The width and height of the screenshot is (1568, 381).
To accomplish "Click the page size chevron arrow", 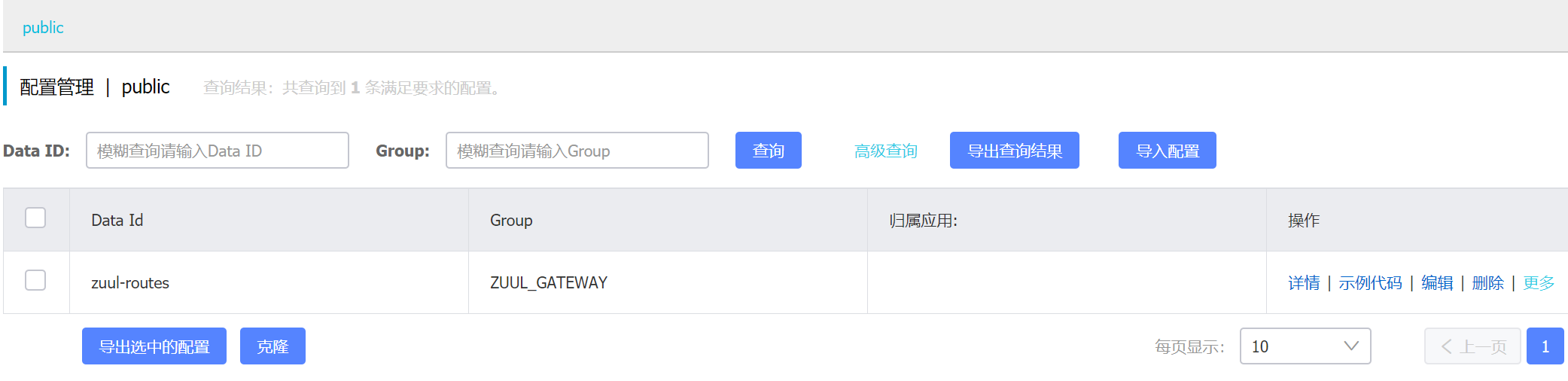I will [1351, 346].
